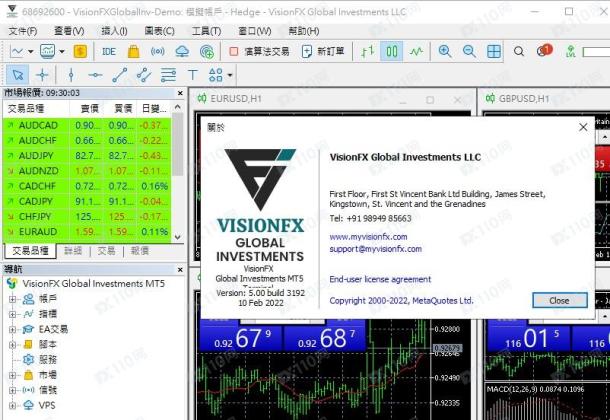
Task: Open the chart type line icon
Action: [x=17, y=51]
